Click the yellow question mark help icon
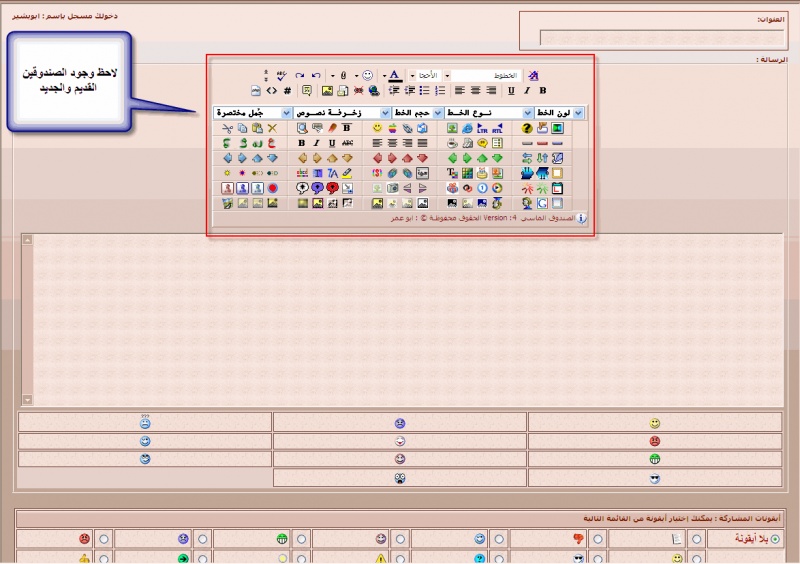This screenshot has height=564, width=800. click(x=527, y=128)
